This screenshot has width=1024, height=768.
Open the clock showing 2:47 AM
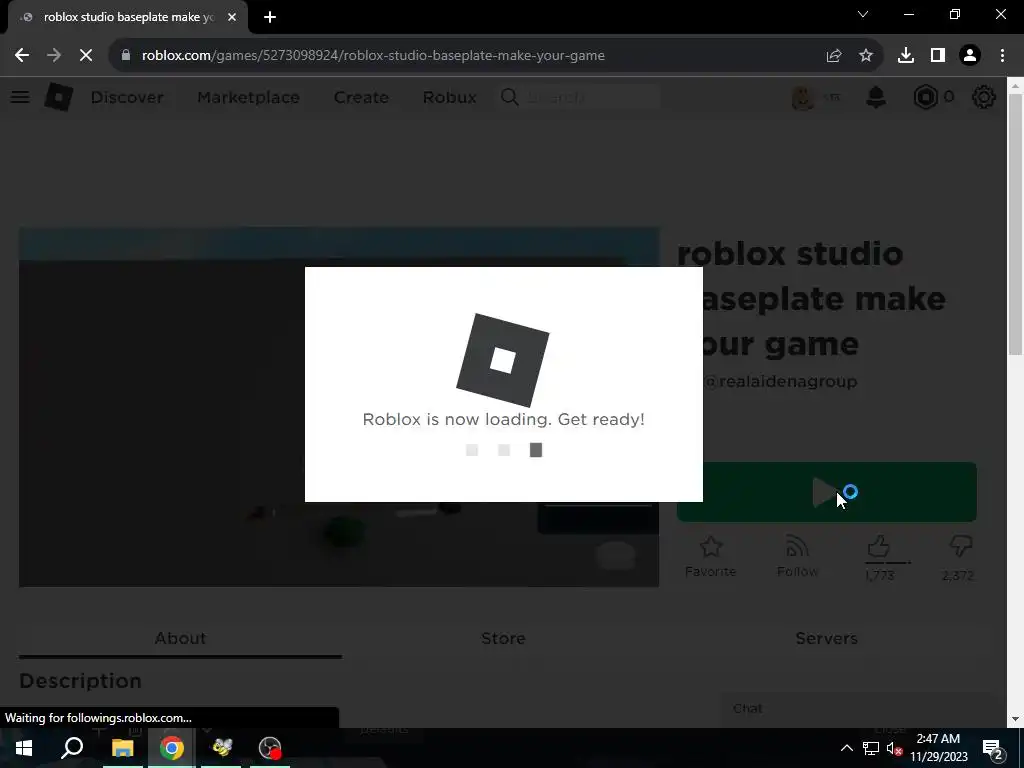pyautogui.click(x=938, y=748)
